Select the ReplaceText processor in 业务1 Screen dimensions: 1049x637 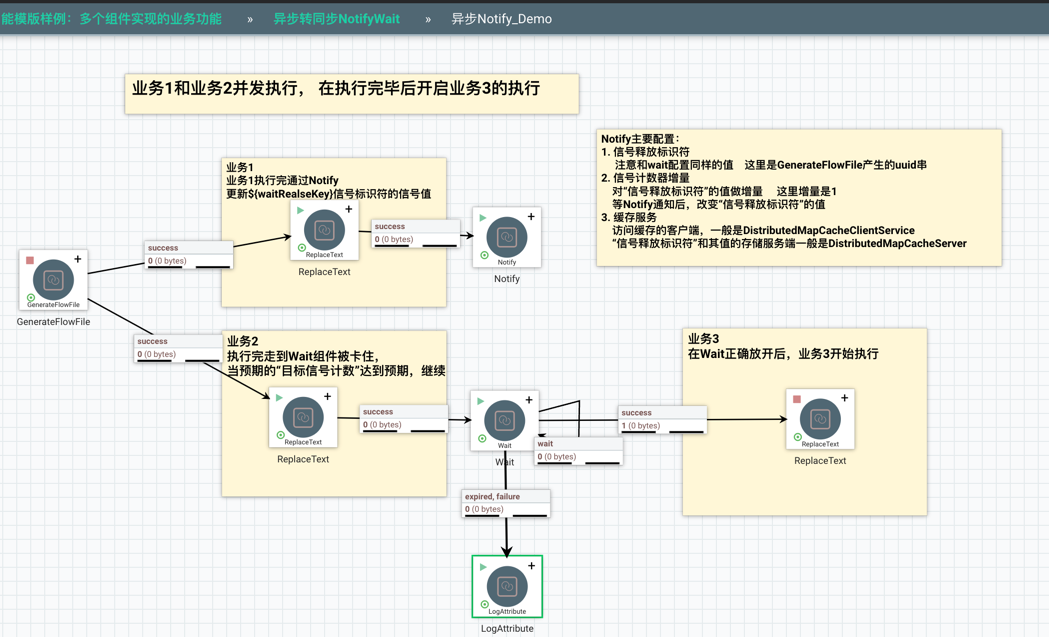coord(324,230)
